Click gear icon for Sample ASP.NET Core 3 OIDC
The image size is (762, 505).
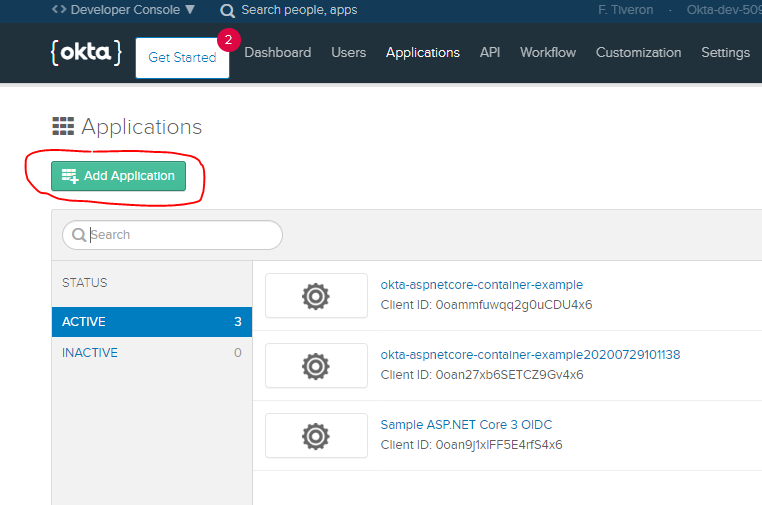pos(316,435)
